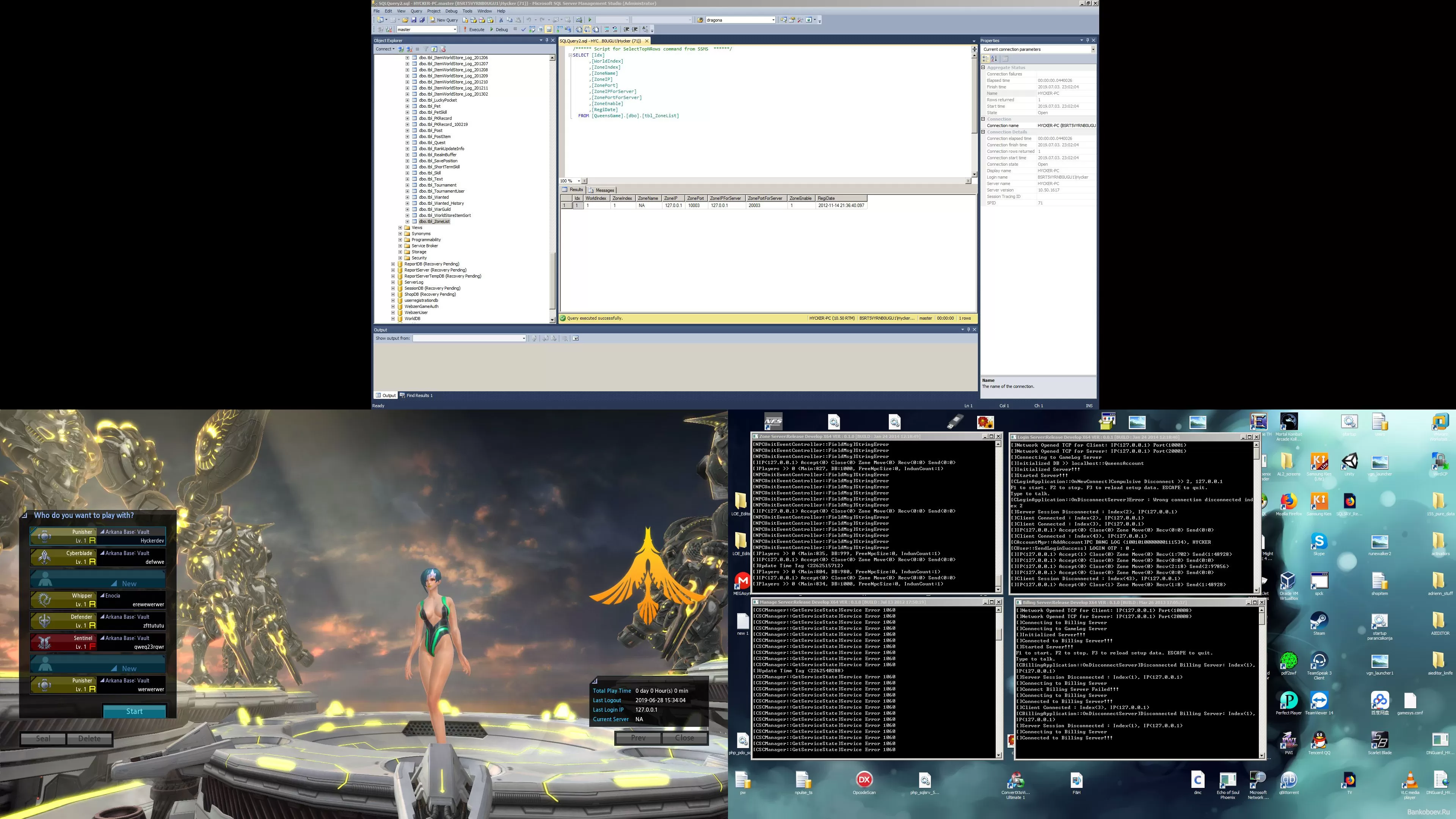Click the Unity desktop icon
Viewport: 1456px width, 819px height.
[x=1349, y=464]
